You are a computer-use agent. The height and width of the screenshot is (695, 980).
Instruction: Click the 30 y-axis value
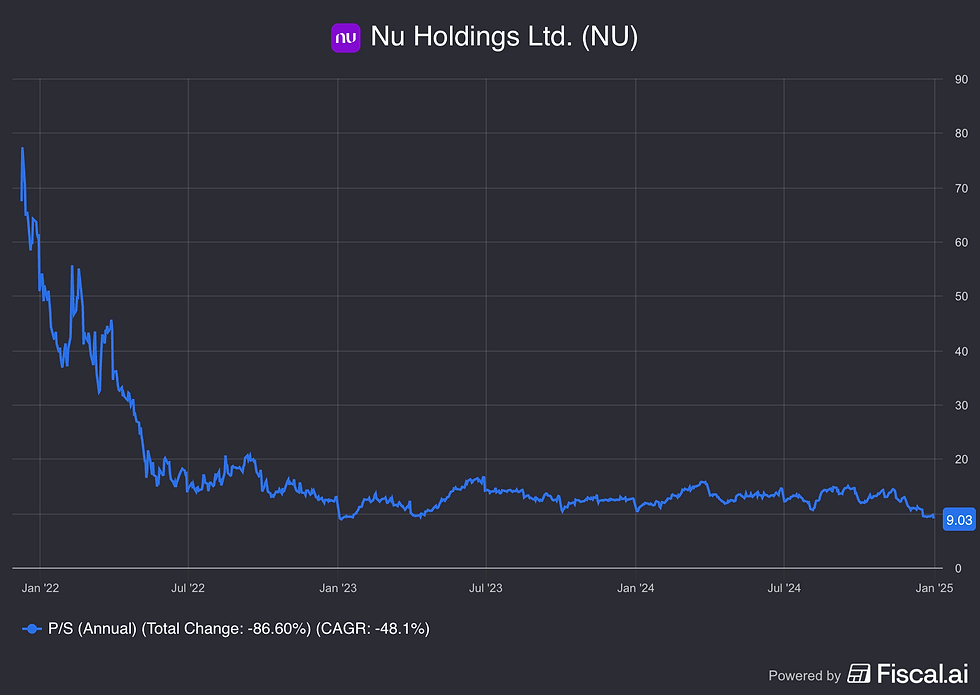pyautogui.click(x=961, y=406)
